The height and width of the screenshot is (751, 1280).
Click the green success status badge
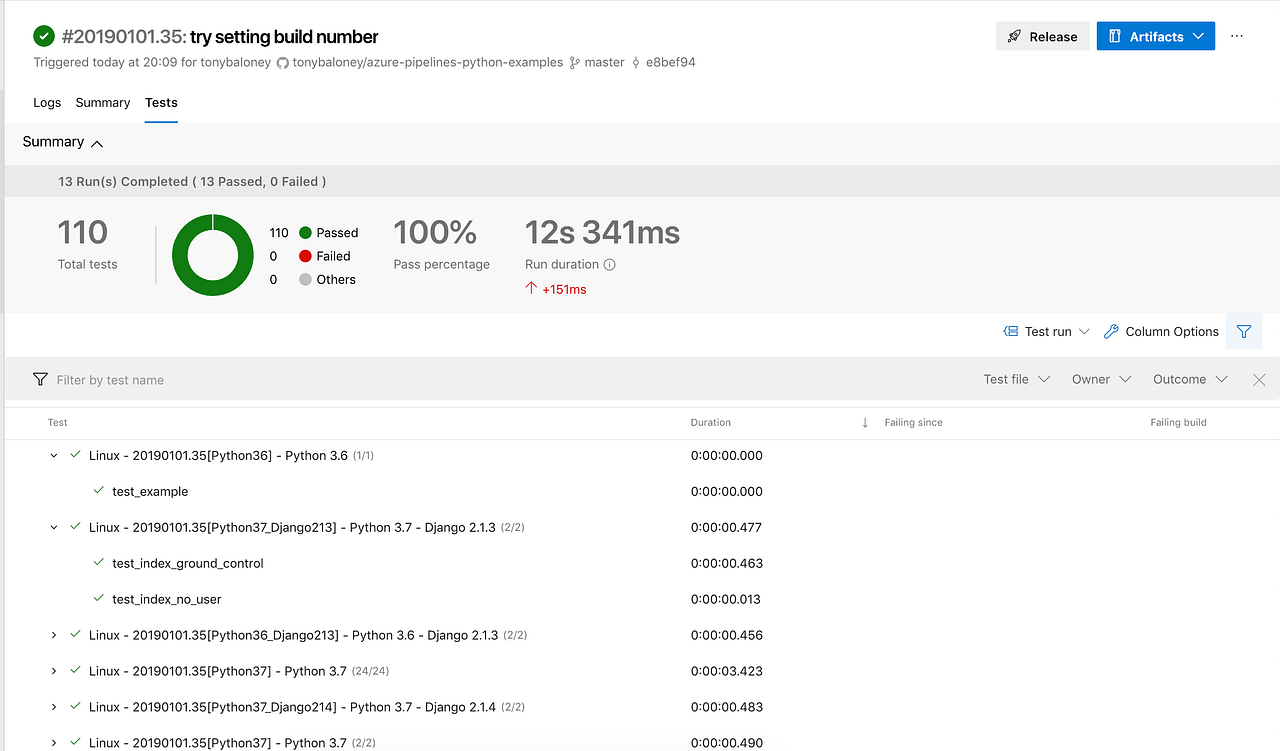point(44,36)
